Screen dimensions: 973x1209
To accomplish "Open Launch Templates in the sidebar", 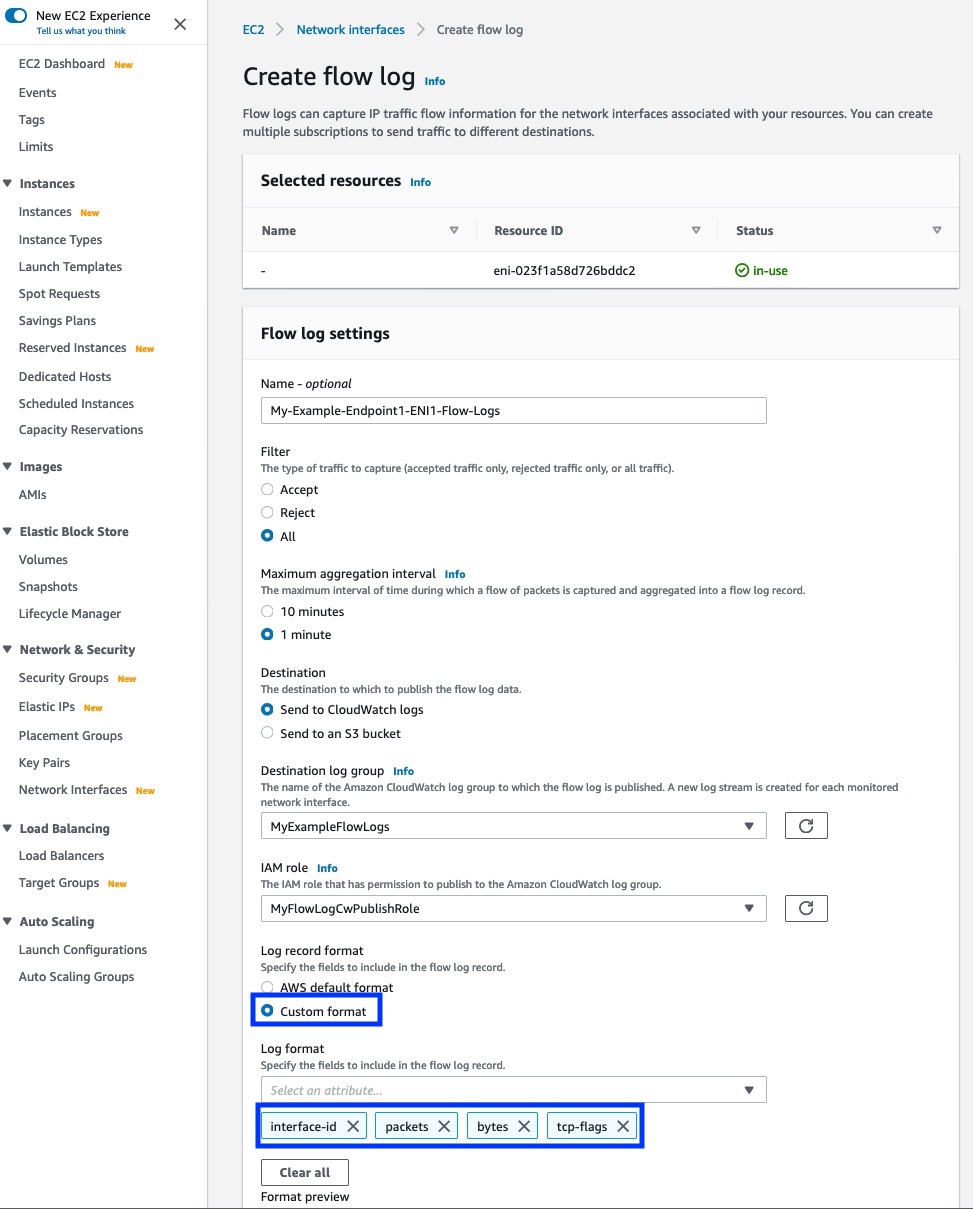I will click(x=70, y=267).
